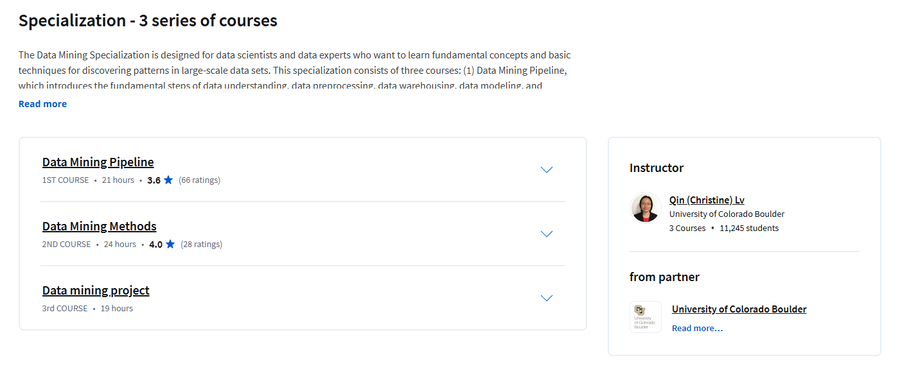Open the Data Mining Methods course link
The width and height of the screenshot is (900, 378).
99,226
